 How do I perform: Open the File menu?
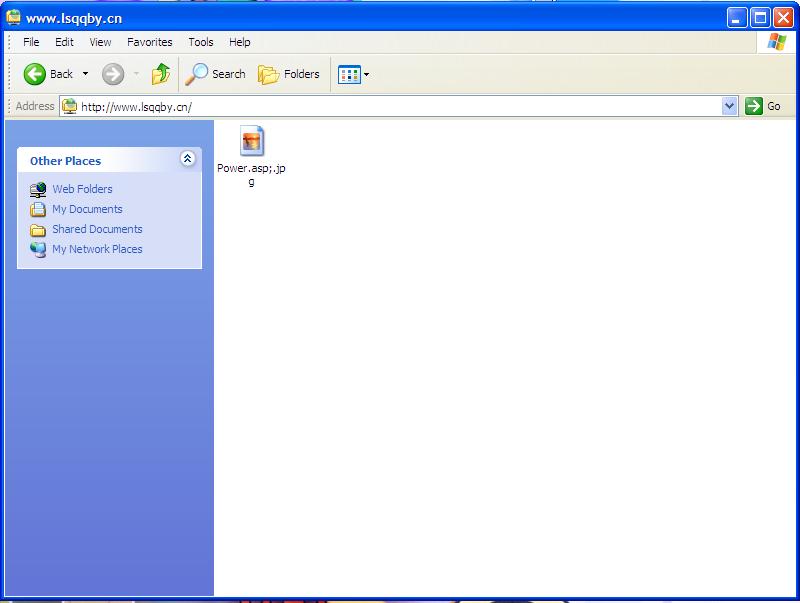[x=31, y=42]
